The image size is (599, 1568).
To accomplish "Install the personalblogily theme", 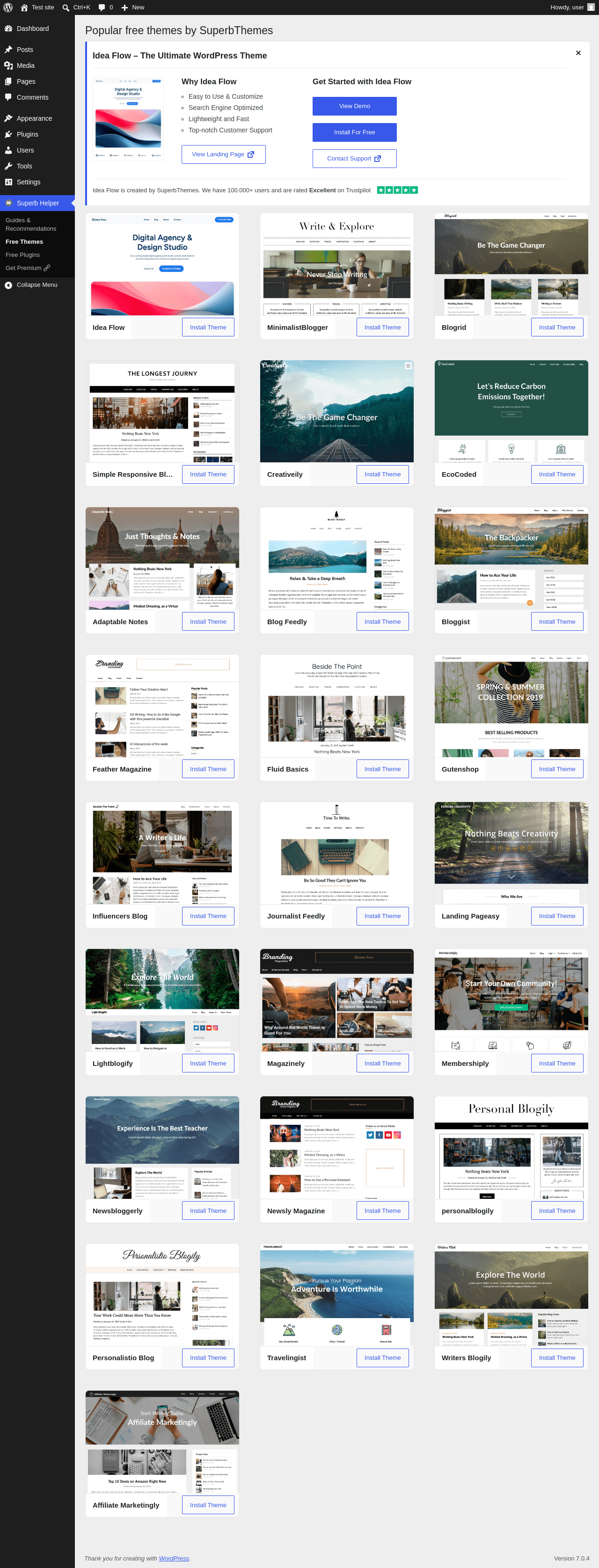I will (x=557, y=1211).
